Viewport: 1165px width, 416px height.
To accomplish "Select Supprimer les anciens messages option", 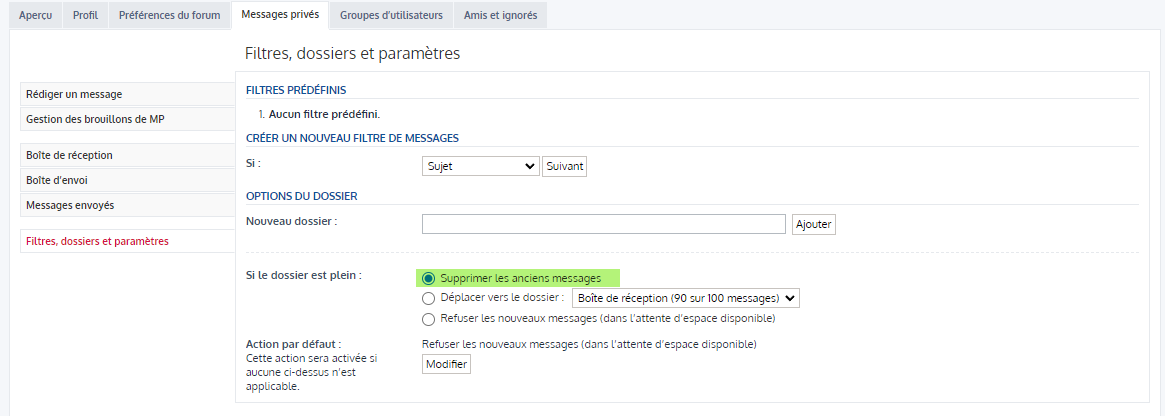I will (x=429, y=278).
